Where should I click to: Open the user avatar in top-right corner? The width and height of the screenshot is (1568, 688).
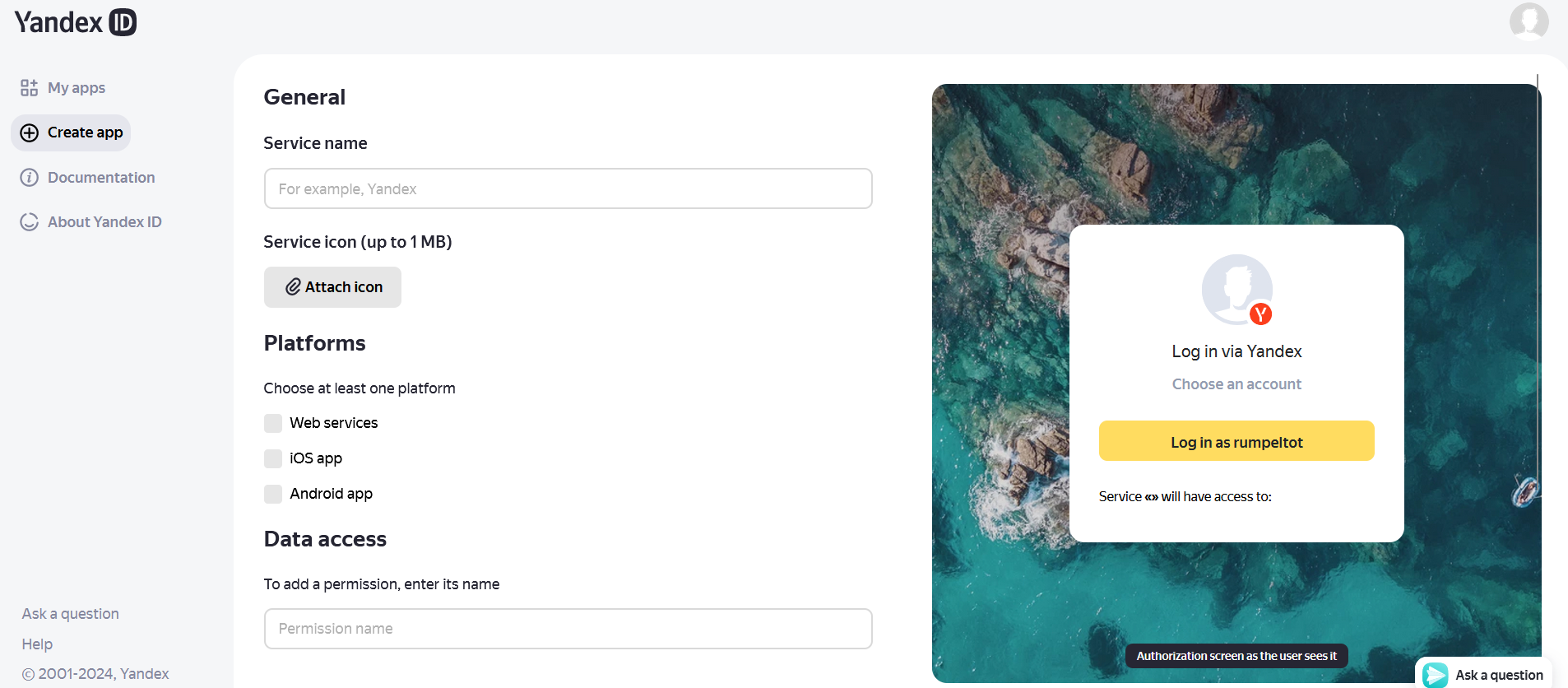(1529, 21)
